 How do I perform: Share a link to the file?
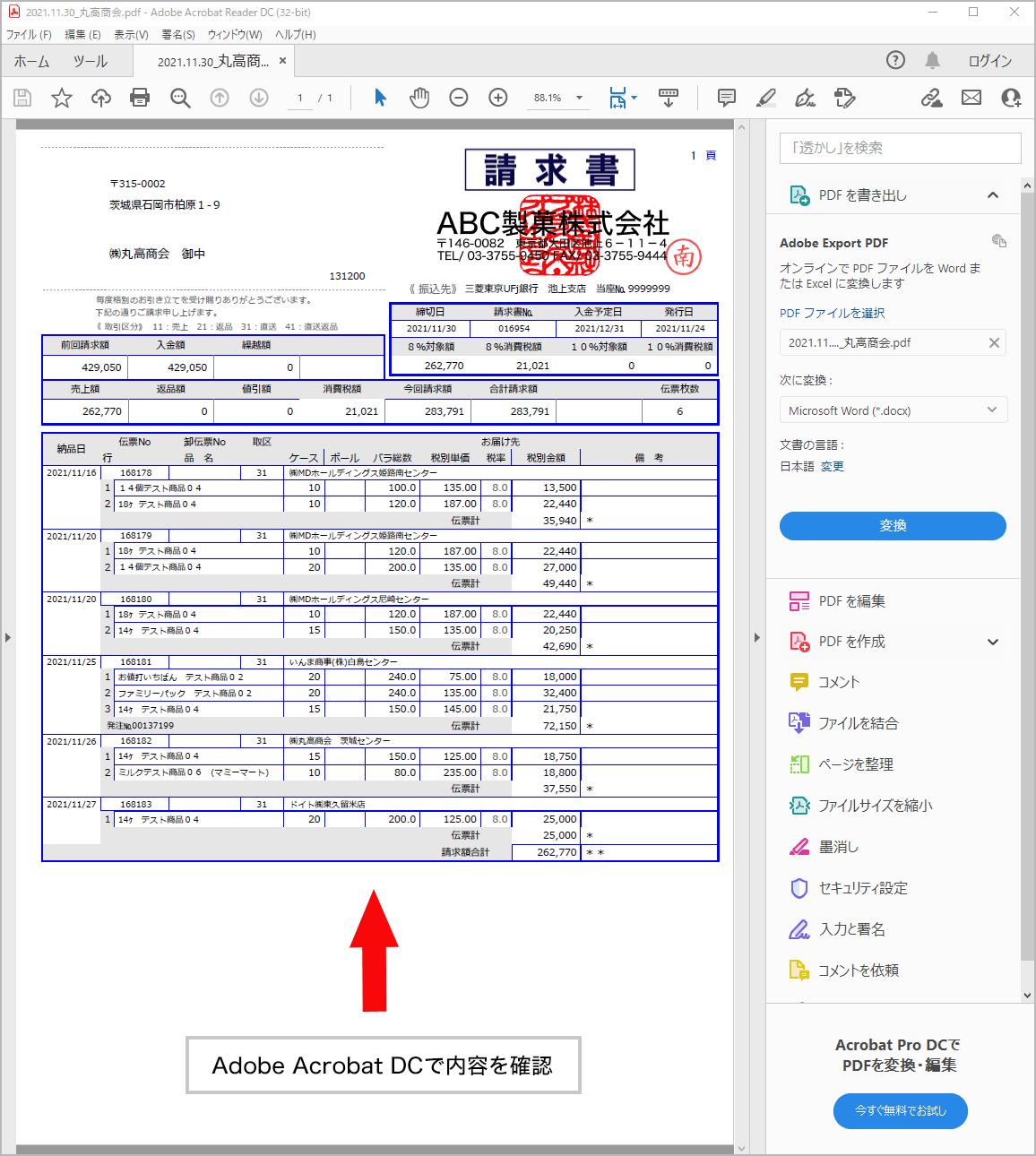[932, 98]
